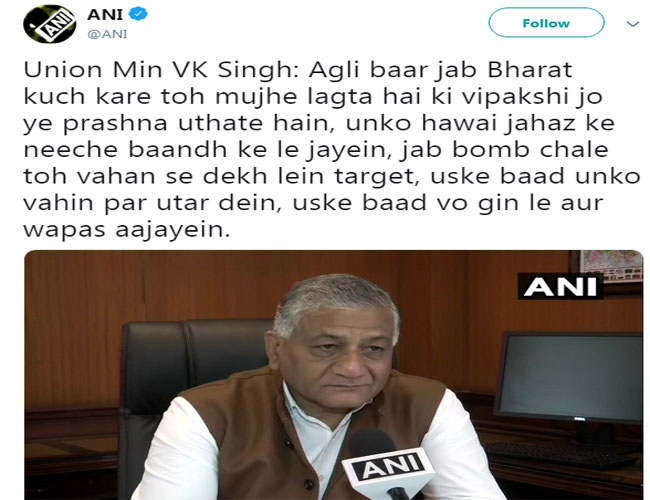Open the VK Singh interview photo
The width and height of the screenshot is (650, 500).
(x=334, y=375)
